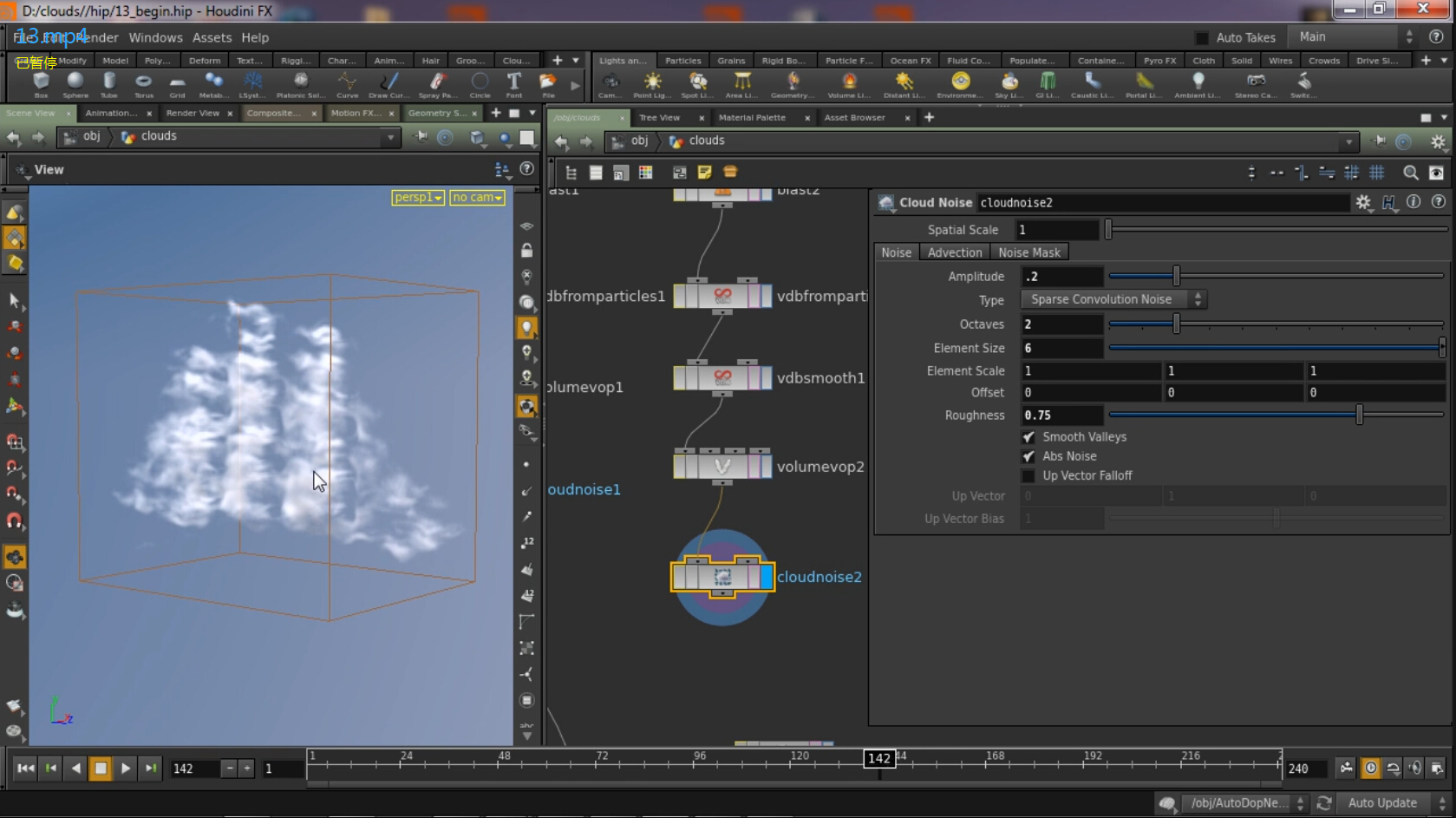Open the Assets menu
Screen dimensions: 1456x818
tap(212, 37)
